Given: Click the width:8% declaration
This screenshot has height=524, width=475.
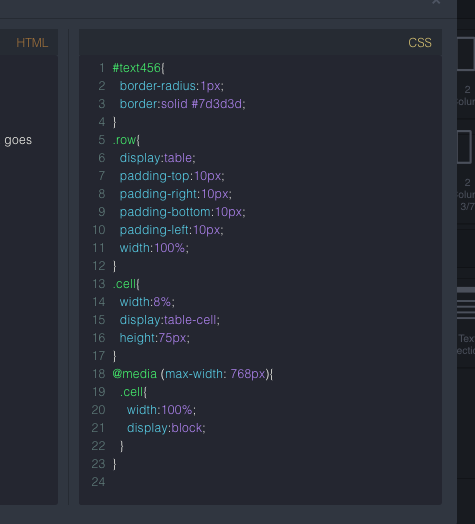Looking at the screenshot, I should tap(147, 302).
